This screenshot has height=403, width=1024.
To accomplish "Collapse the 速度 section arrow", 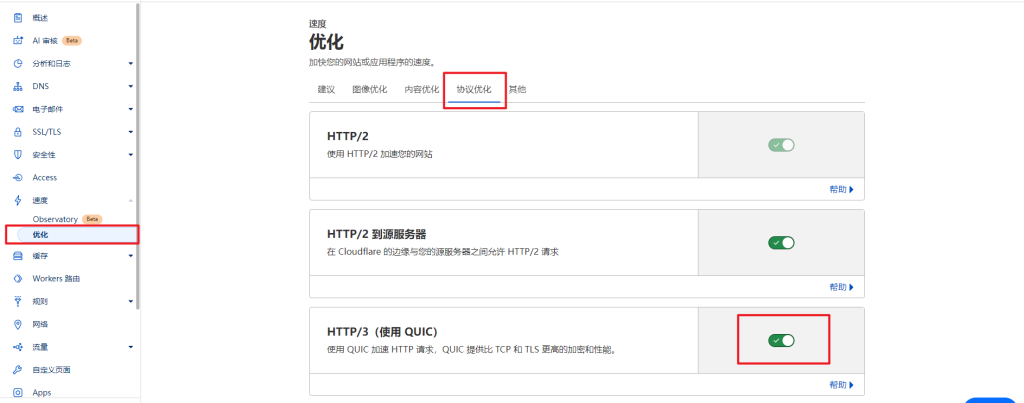I will 131,201.
